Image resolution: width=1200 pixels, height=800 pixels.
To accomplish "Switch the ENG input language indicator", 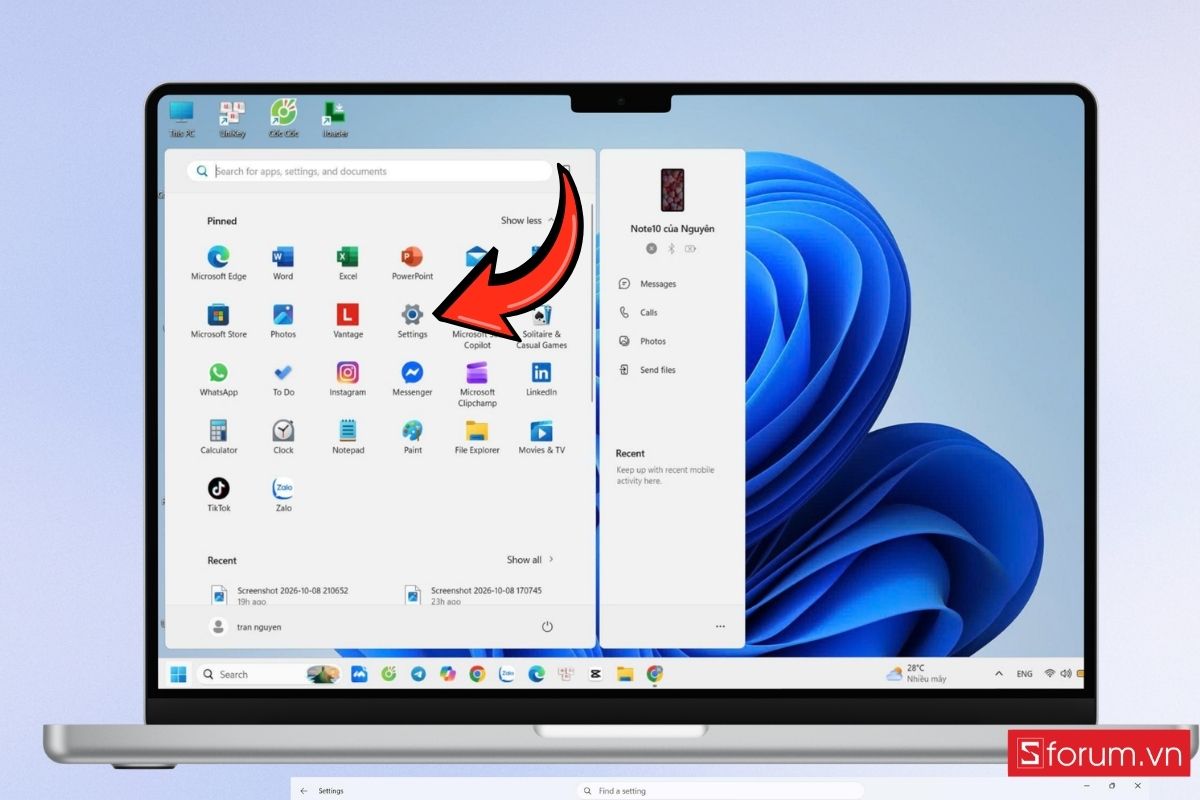I will (x=1024, y=674).
